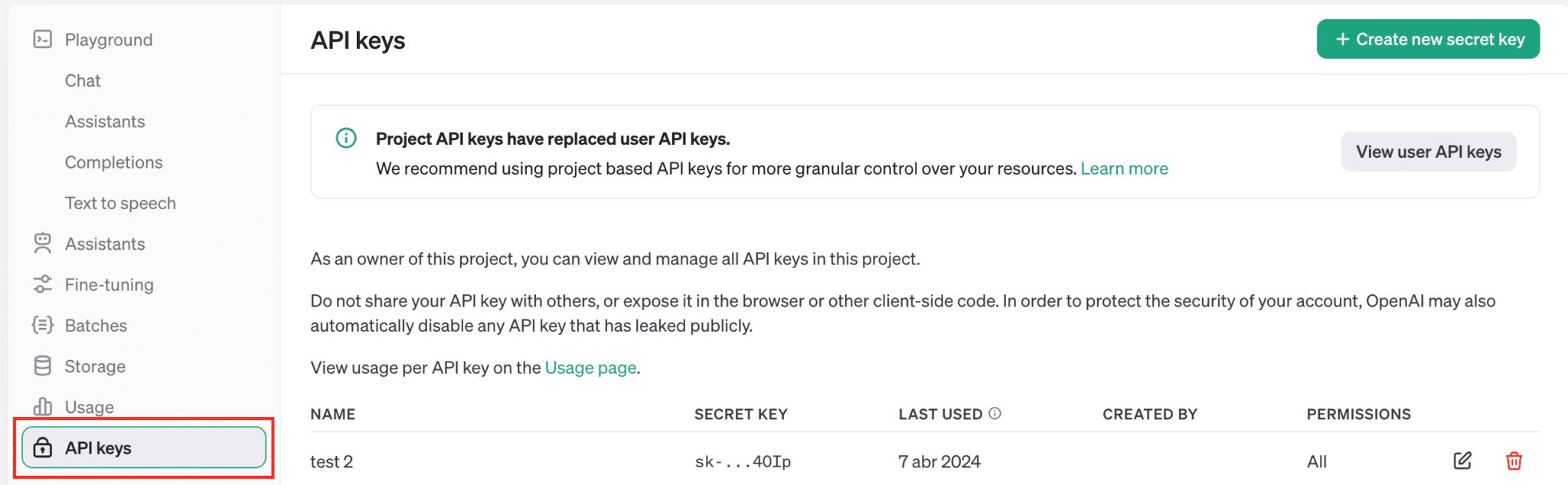The image size is (1568, 485).
Task: Click the Playground terminal icon
Action: (x=43, y=39)
